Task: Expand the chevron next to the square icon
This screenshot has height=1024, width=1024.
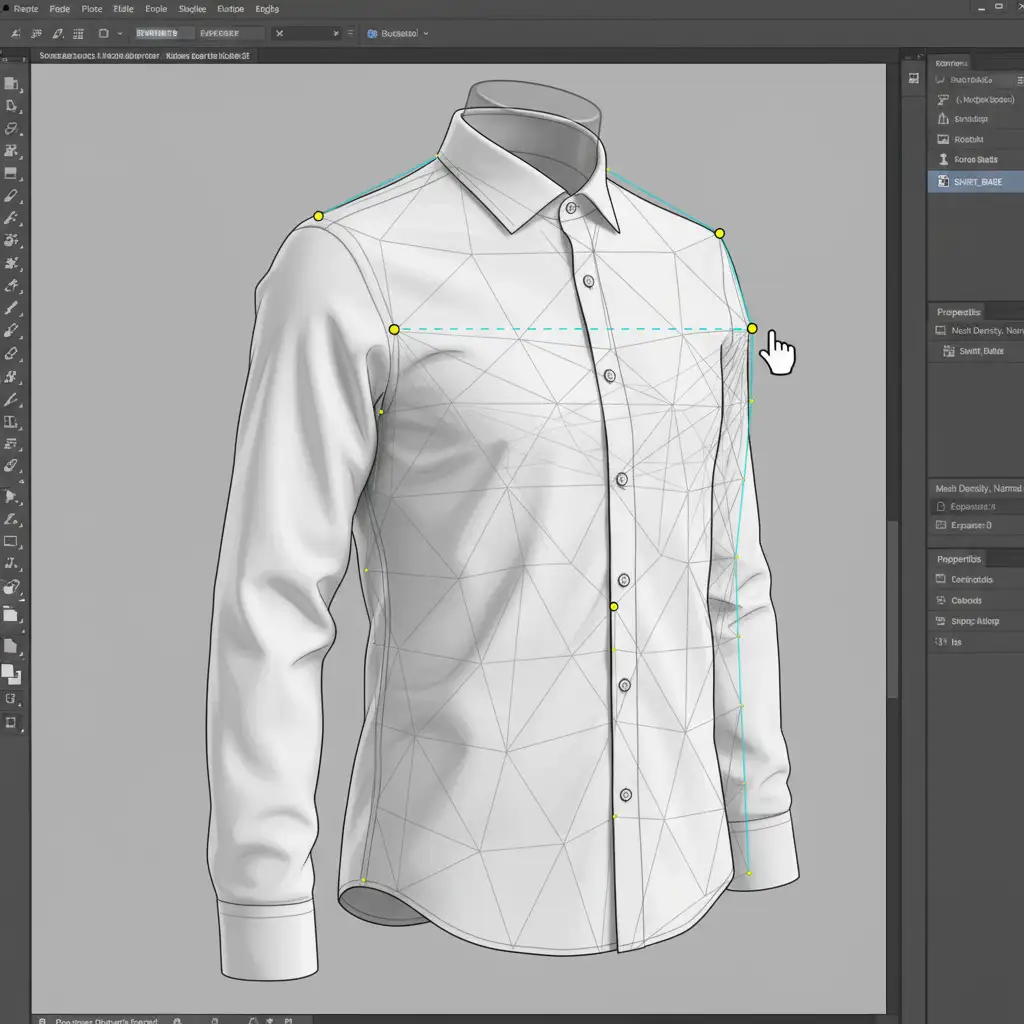Action: 120,33
